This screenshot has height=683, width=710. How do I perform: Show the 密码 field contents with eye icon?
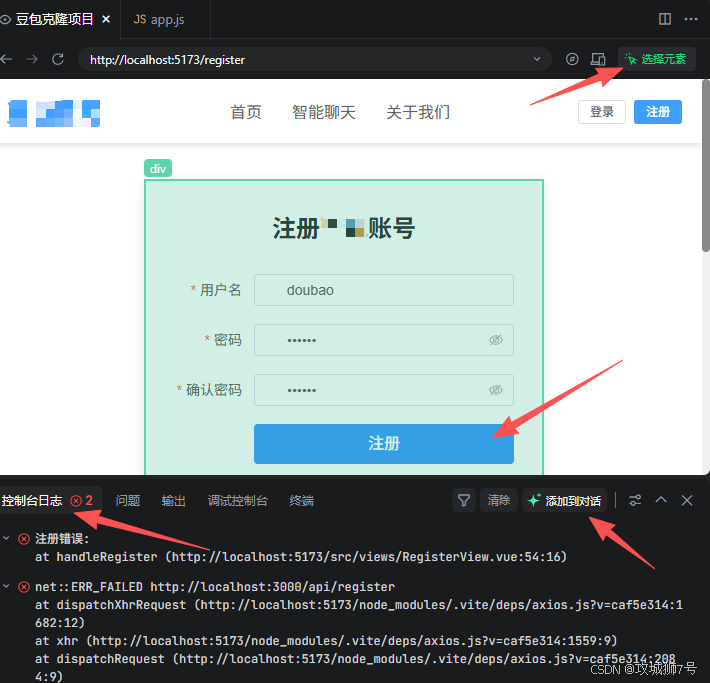[x=496, y=340]
